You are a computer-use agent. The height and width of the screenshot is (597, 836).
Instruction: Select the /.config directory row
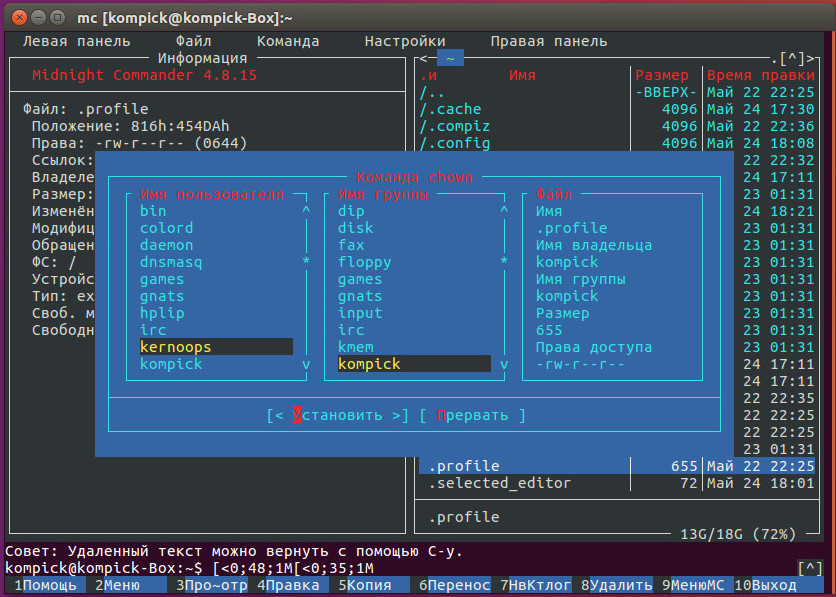[x=617, y=143]
